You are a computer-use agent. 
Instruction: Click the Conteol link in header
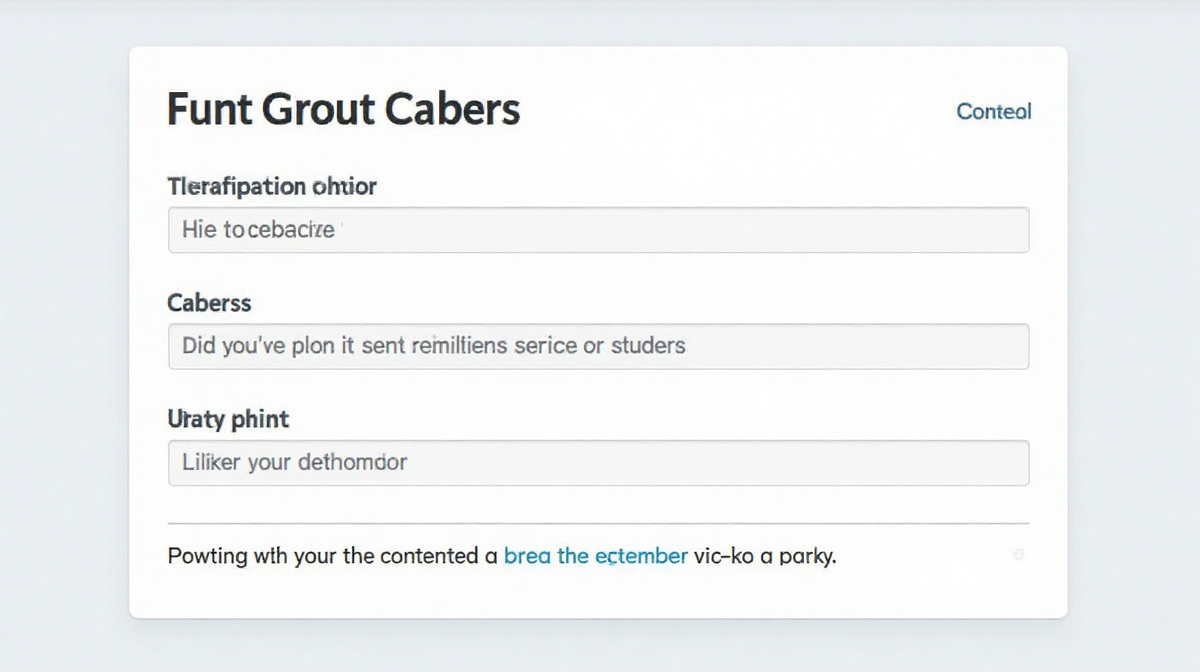(x=993, y=111)
